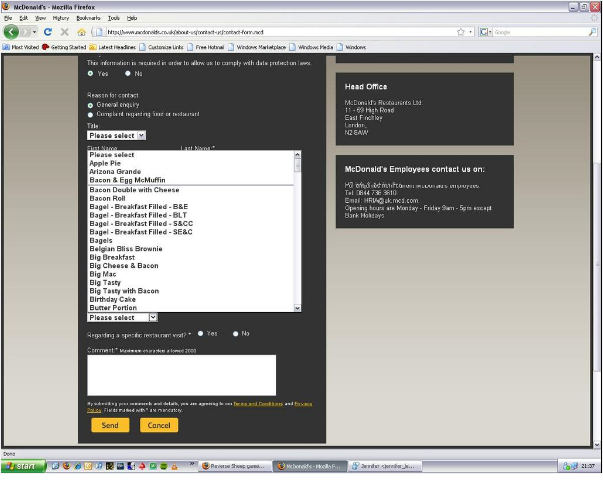
Task: Select No for the data protection question
Action: pos(128,73)
